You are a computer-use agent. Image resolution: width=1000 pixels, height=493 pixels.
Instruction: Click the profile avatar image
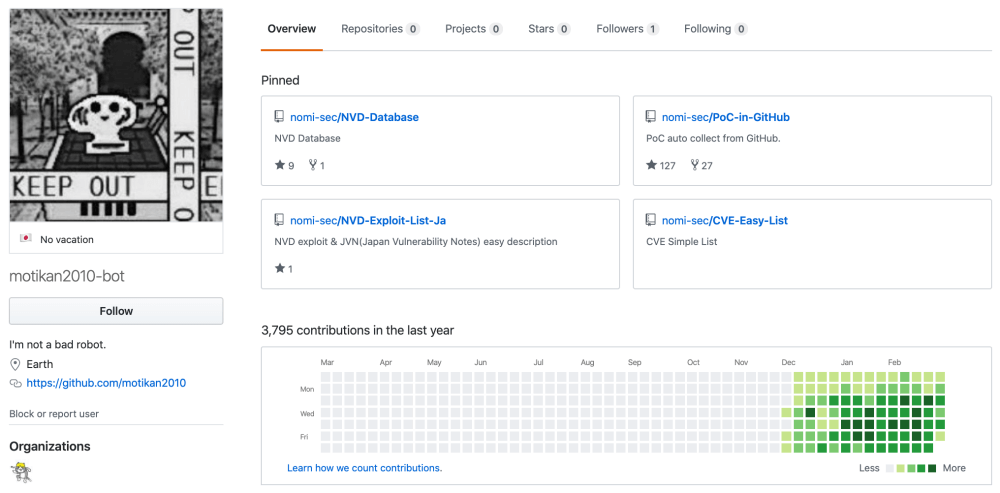click(x=116, y=115)
